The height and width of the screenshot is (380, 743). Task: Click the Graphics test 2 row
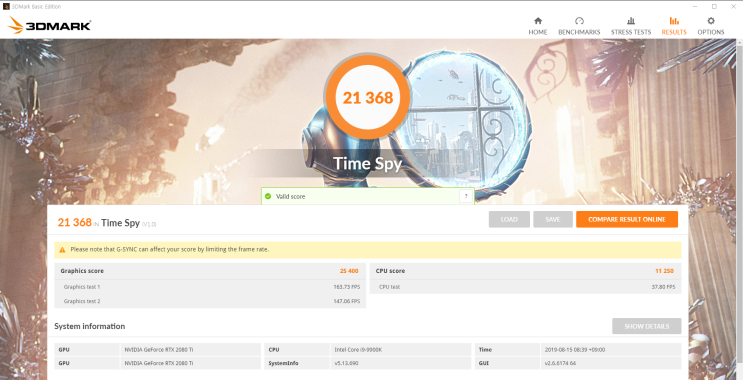point(210,301)
